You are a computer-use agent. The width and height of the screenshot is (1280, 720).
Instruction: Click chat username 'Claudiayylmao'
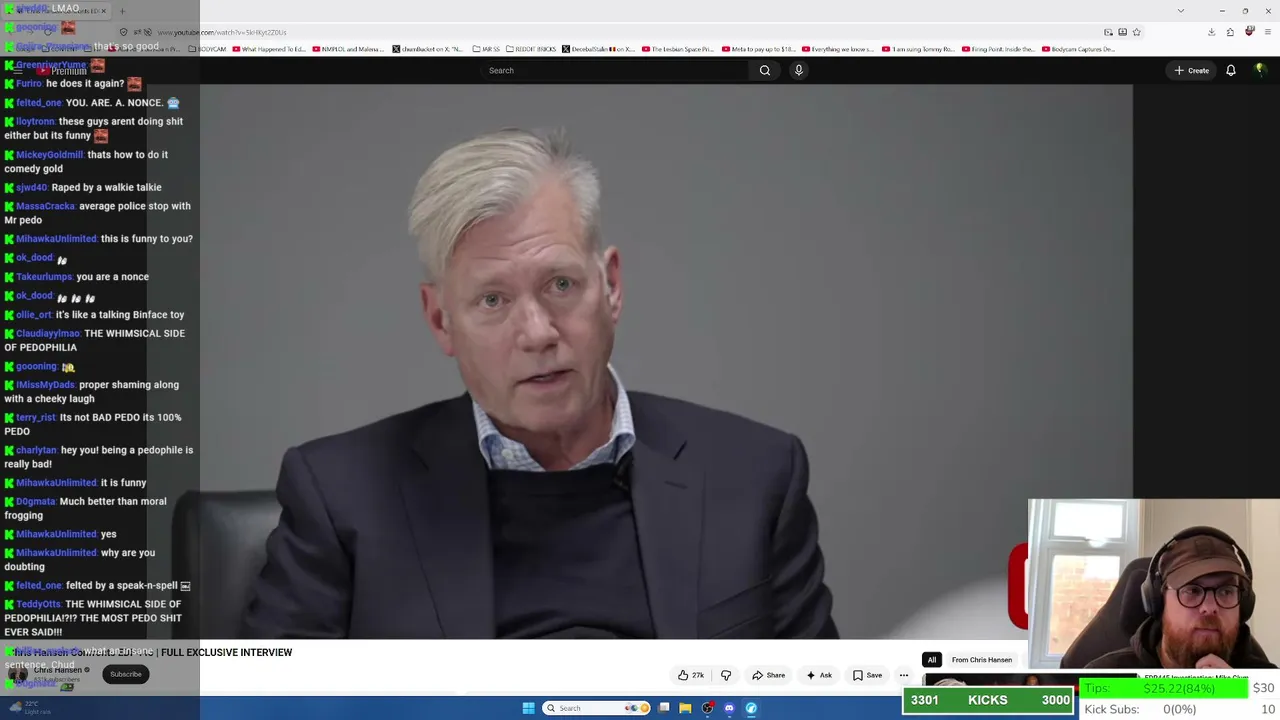point(48,334)
